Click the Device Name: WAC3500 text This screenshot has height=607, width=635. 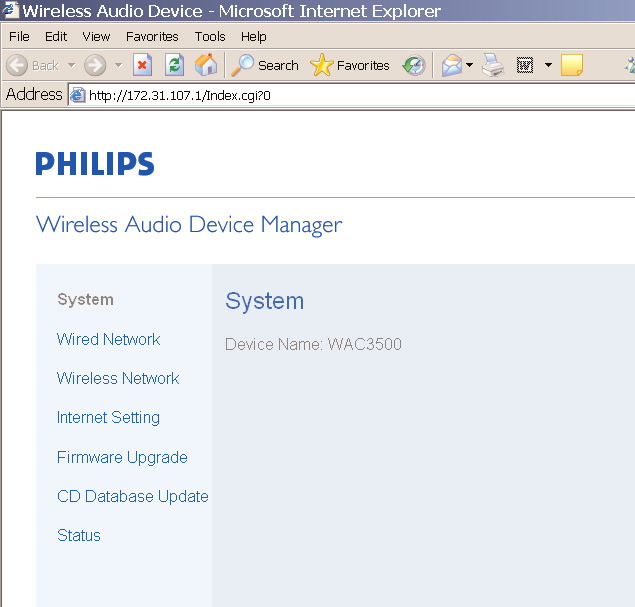pos(313,344)
